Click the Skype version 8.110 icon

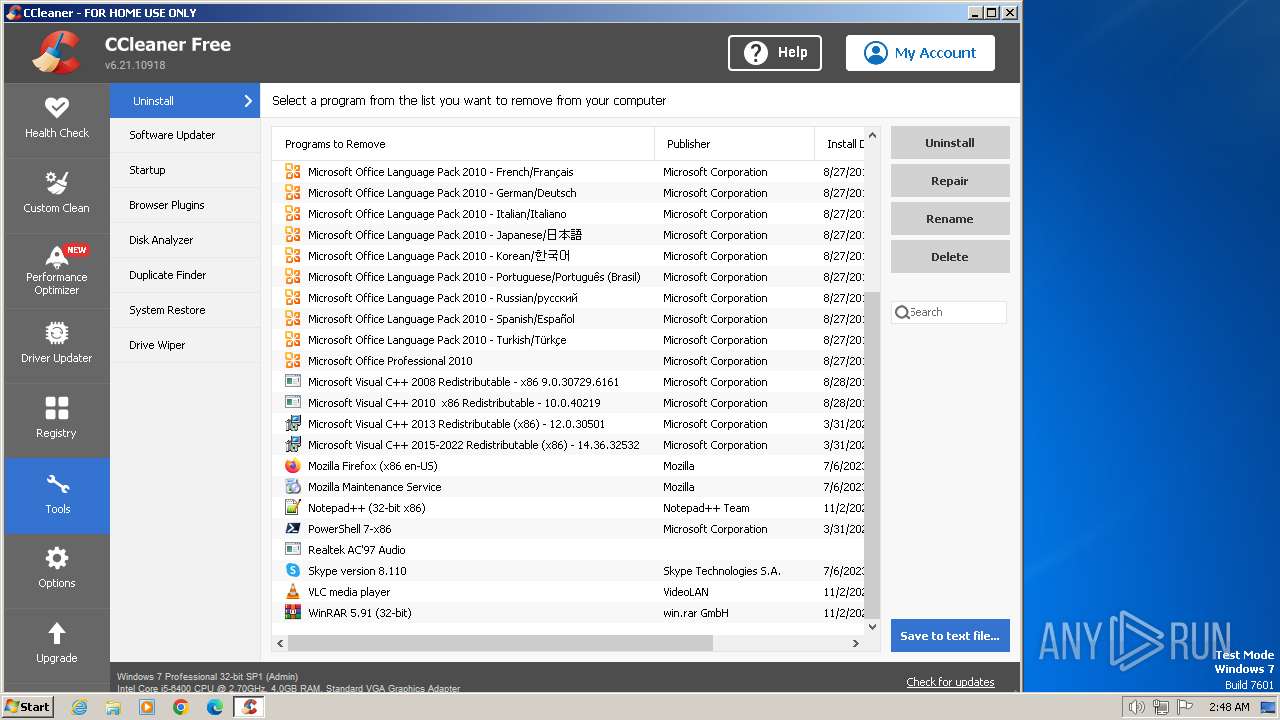click(293, 571)
